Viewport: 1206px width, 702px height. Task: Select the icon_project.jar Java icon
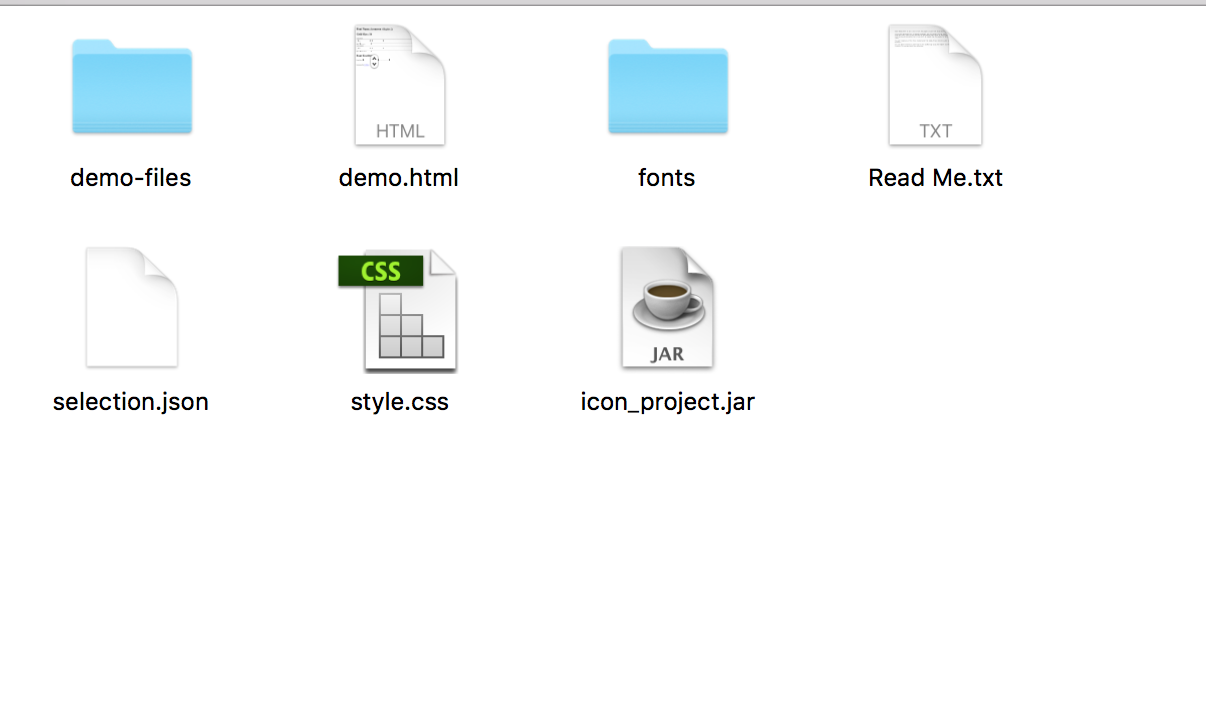click(667, 308)
